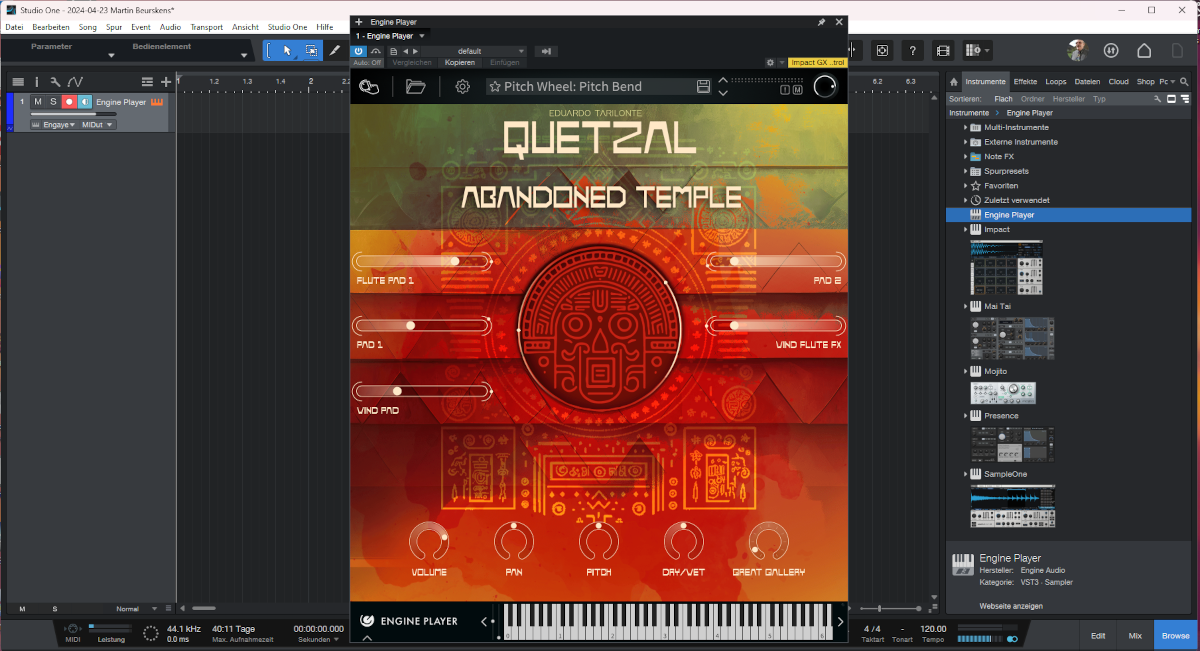Viewport: 1200px width, 651px height.
Task: Open the MIDut output dropdown on track
Action: (x=97, y=125)
